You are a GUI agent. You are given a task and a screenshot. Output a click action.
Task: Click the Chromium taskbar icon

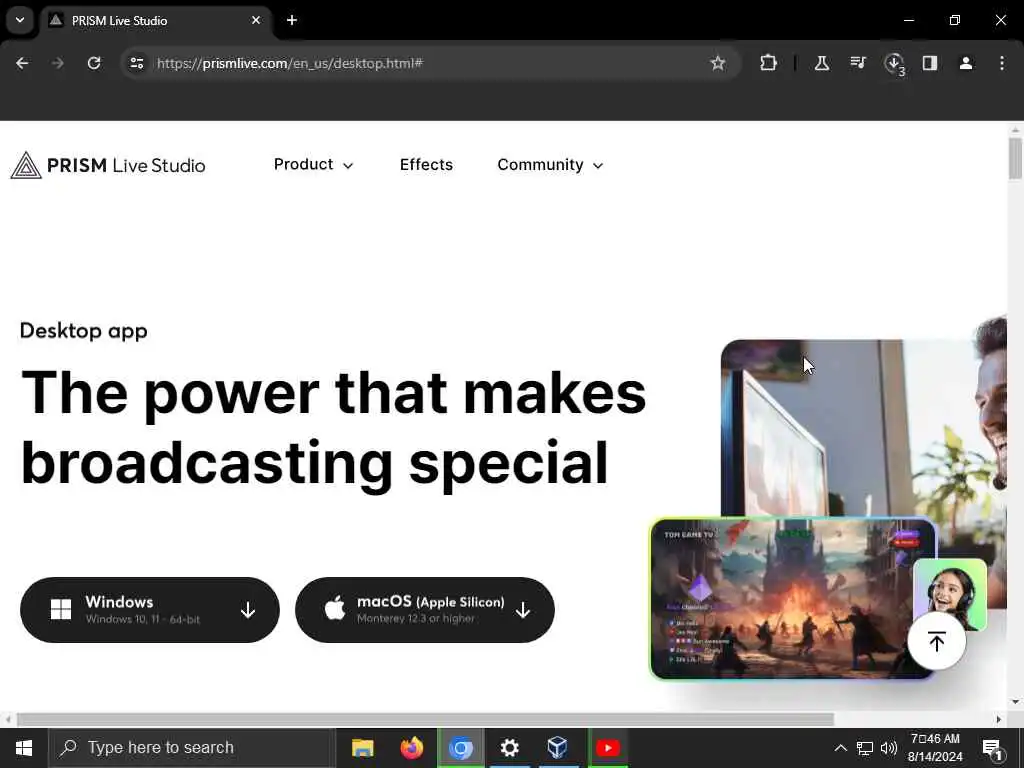[x=460, y=748]
